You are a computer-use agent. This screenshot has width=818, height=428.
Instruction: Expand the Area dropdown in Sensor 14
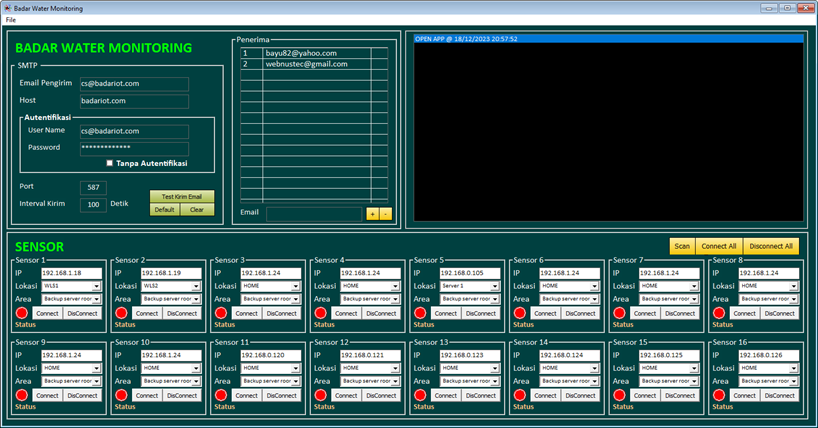(x=594, y=381)
